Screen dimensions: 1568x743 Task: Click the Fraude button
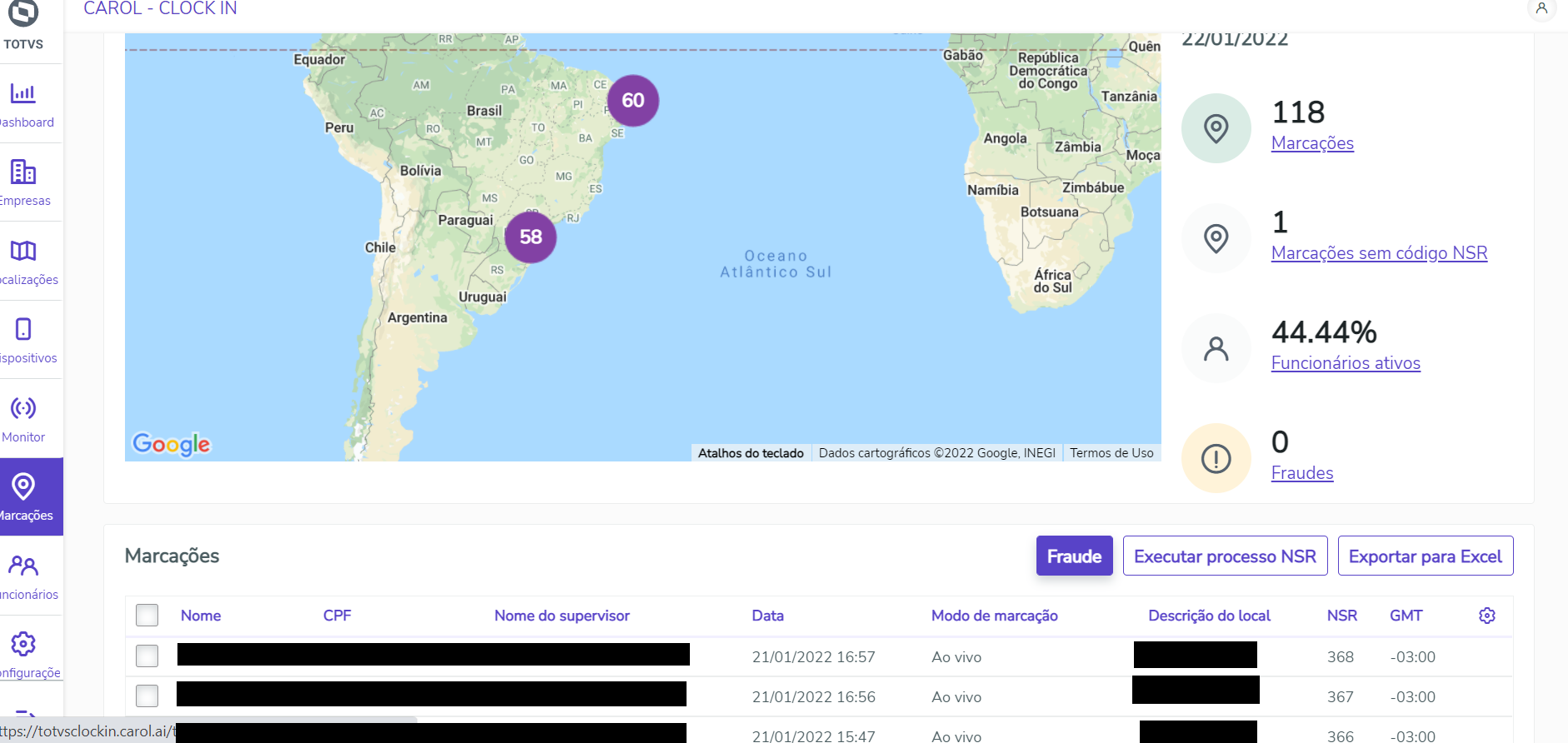click(x=1074, y=556)
